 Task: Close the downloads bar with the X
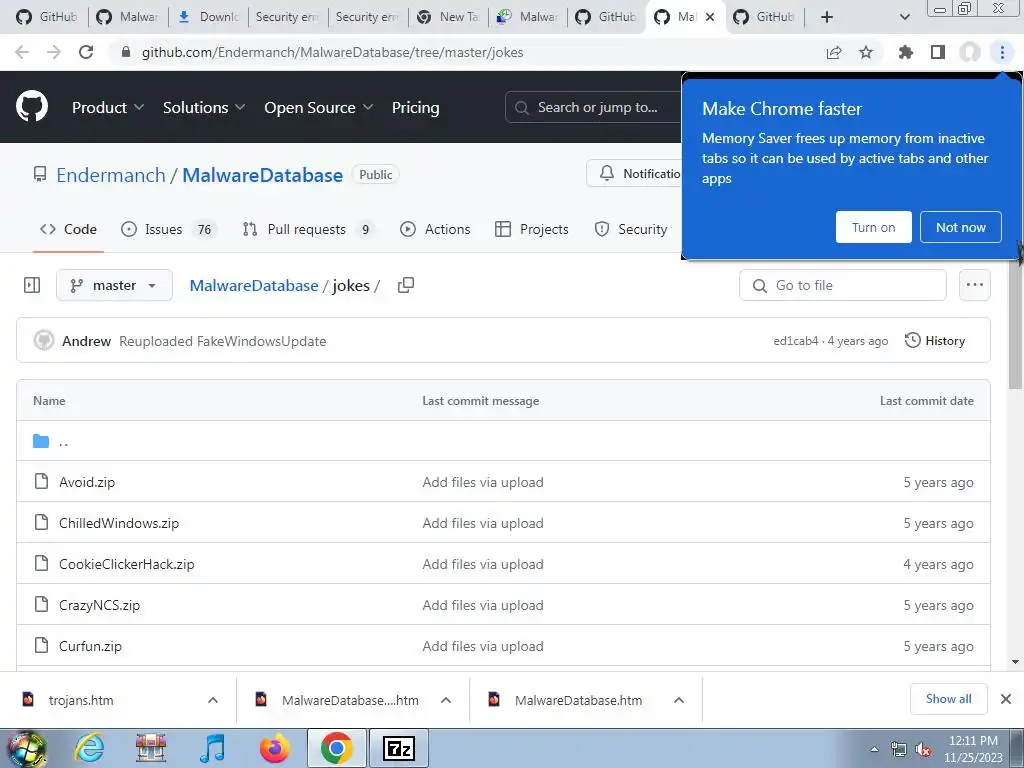1006,699
